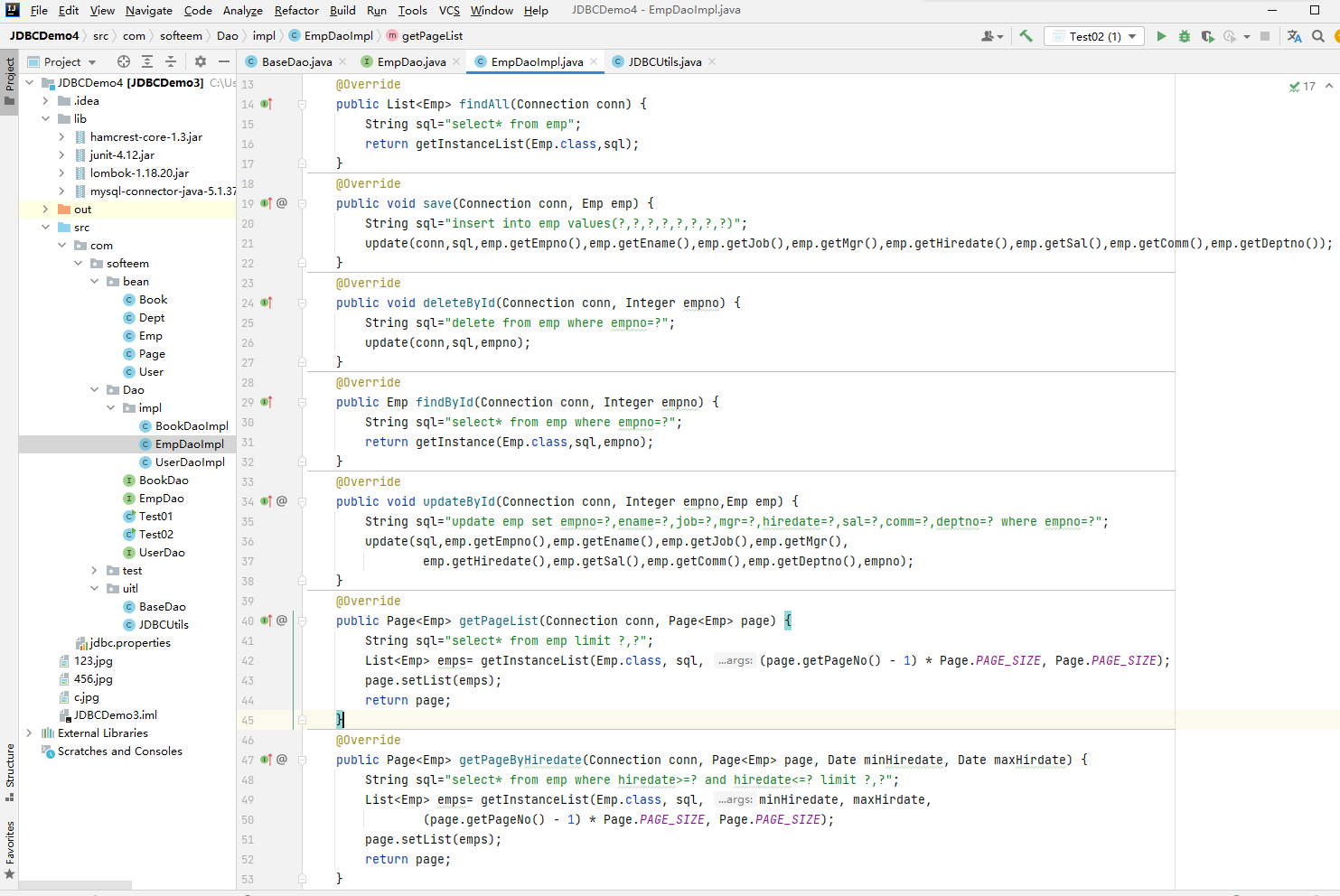The height and width of the screenshot is (896, 1340).
Task: Open Search Everywhere magnifier icon
Action: (1318, 36)
